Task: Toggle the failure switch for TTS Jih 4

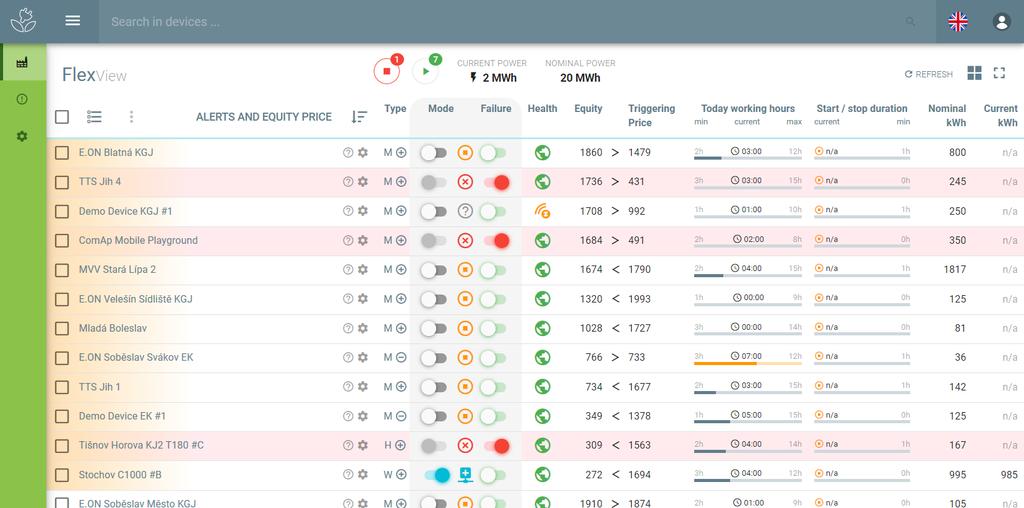Action: point(496,182)
